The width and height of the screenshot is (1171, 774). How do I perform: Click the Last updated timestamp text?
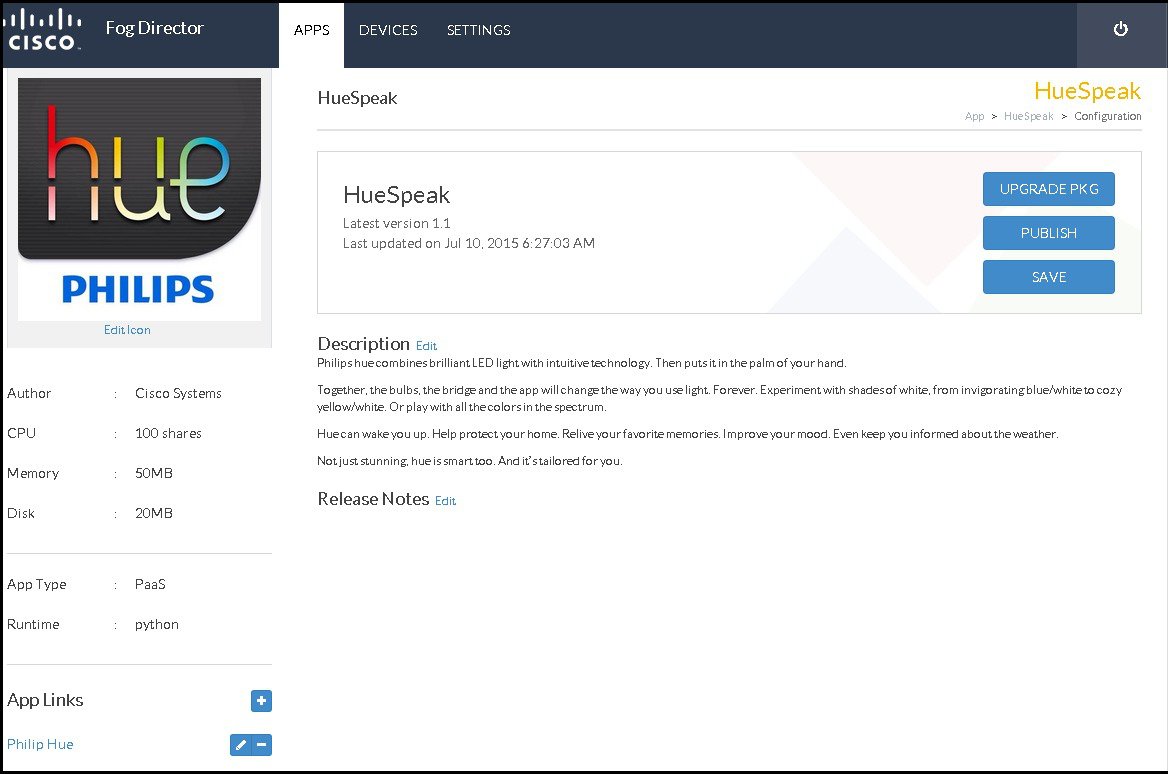coord(470,244)
